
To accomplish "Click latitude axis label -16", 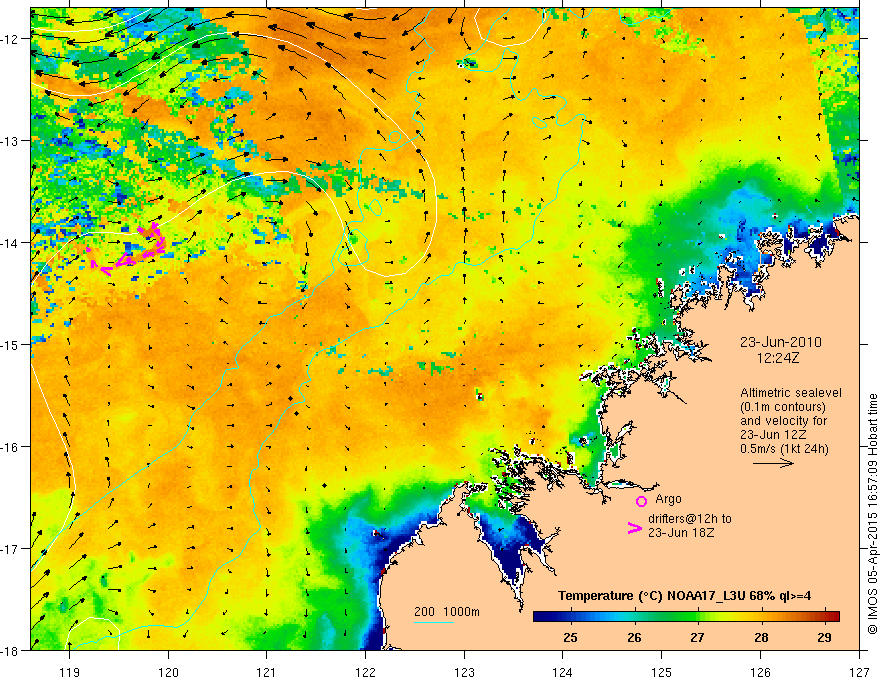I will coord(11,447).
